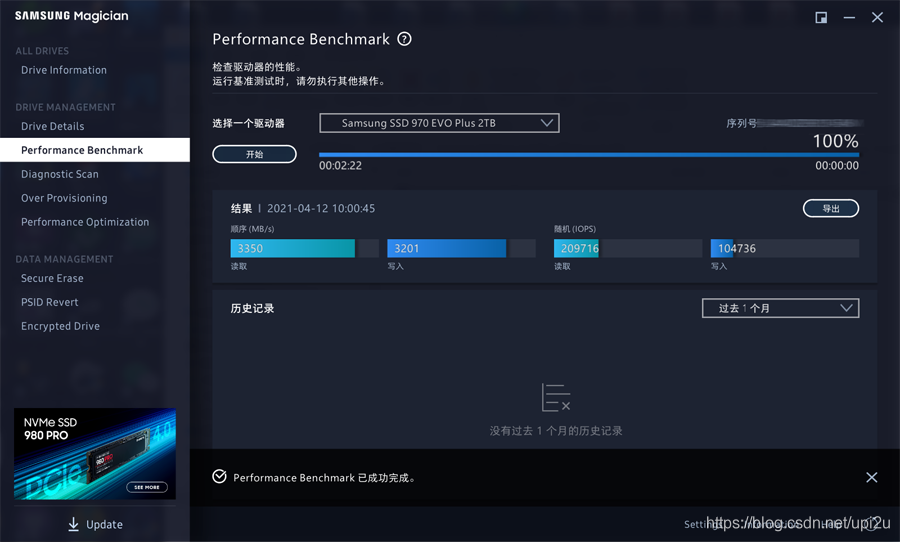This screenshot has width=900, height=542.
Task: Dismiss the benchmark completed notification
Action: [x=871, y=477]
